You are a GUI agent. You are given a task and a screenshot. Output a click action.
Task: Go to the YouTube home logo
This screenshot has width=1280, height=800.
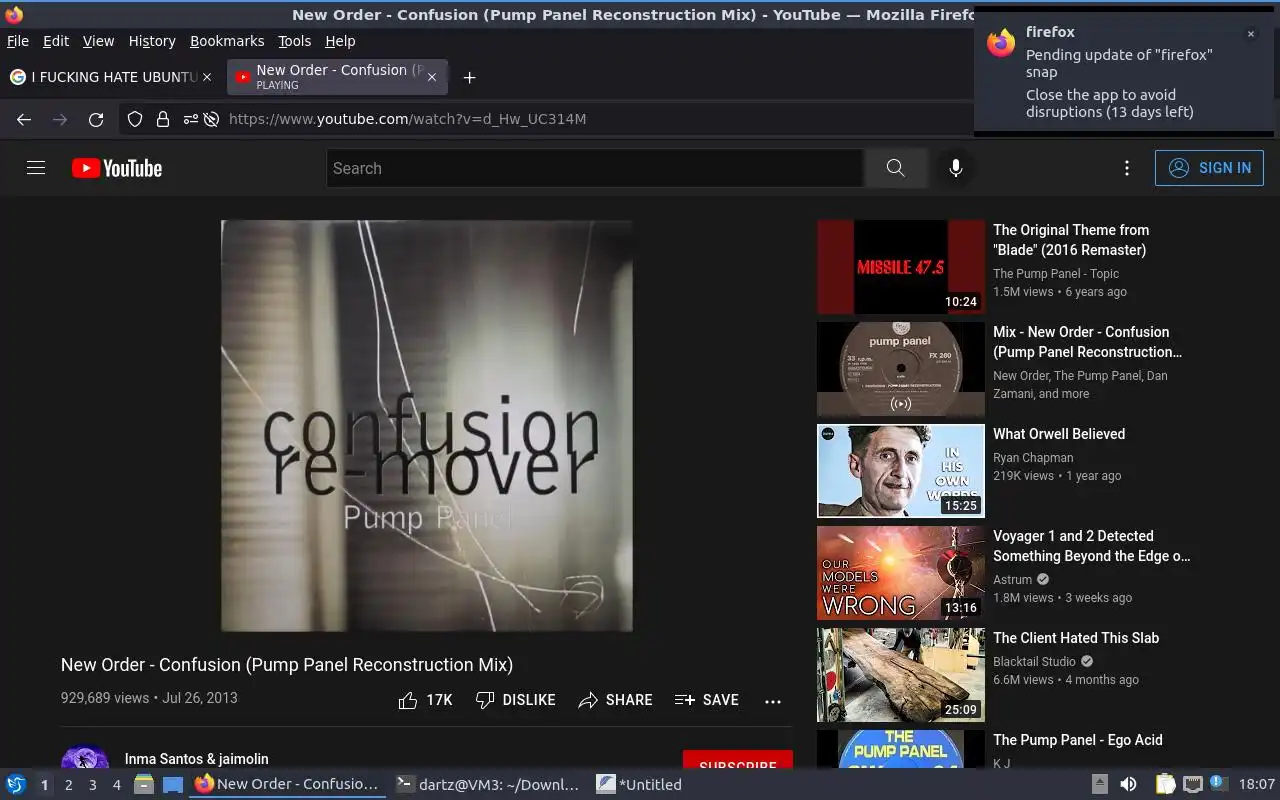117,168
